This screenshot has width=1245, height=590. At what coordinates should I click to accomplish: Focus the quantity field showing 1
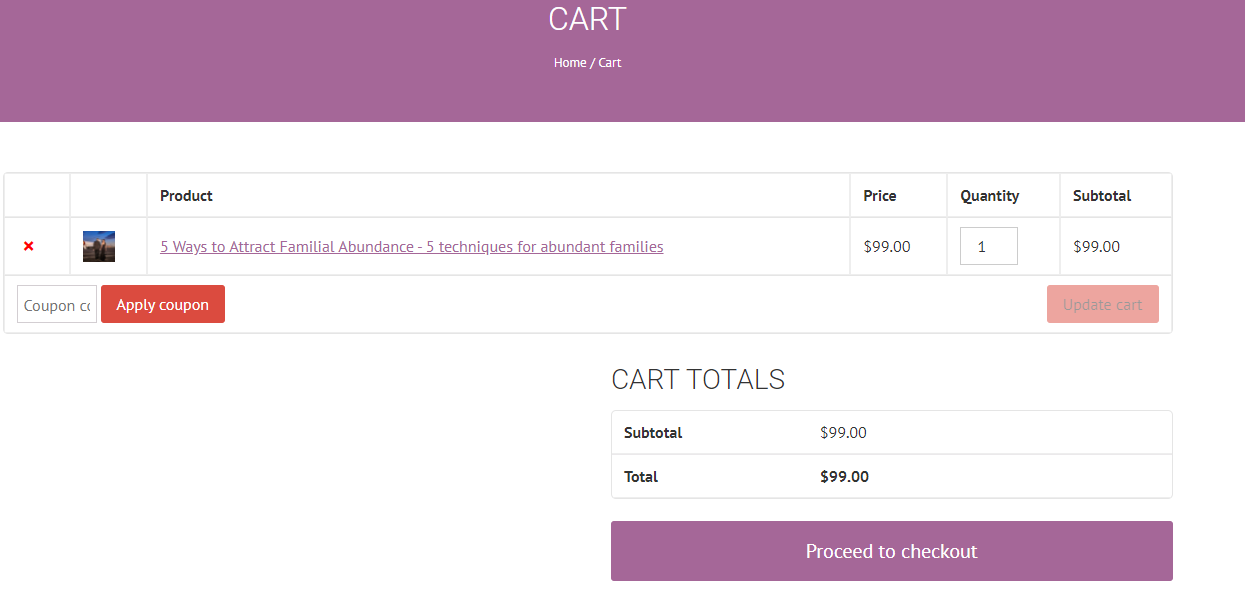point(989,246)
